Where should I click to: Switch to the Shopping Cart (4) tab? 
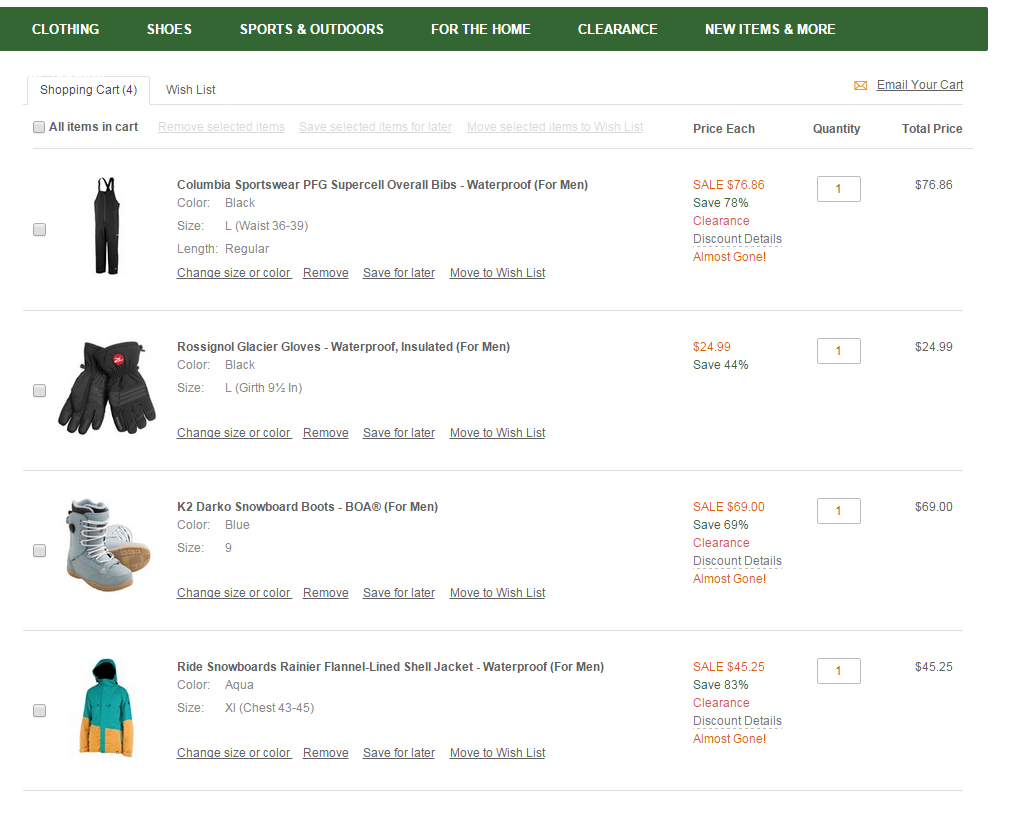[89, 90]
